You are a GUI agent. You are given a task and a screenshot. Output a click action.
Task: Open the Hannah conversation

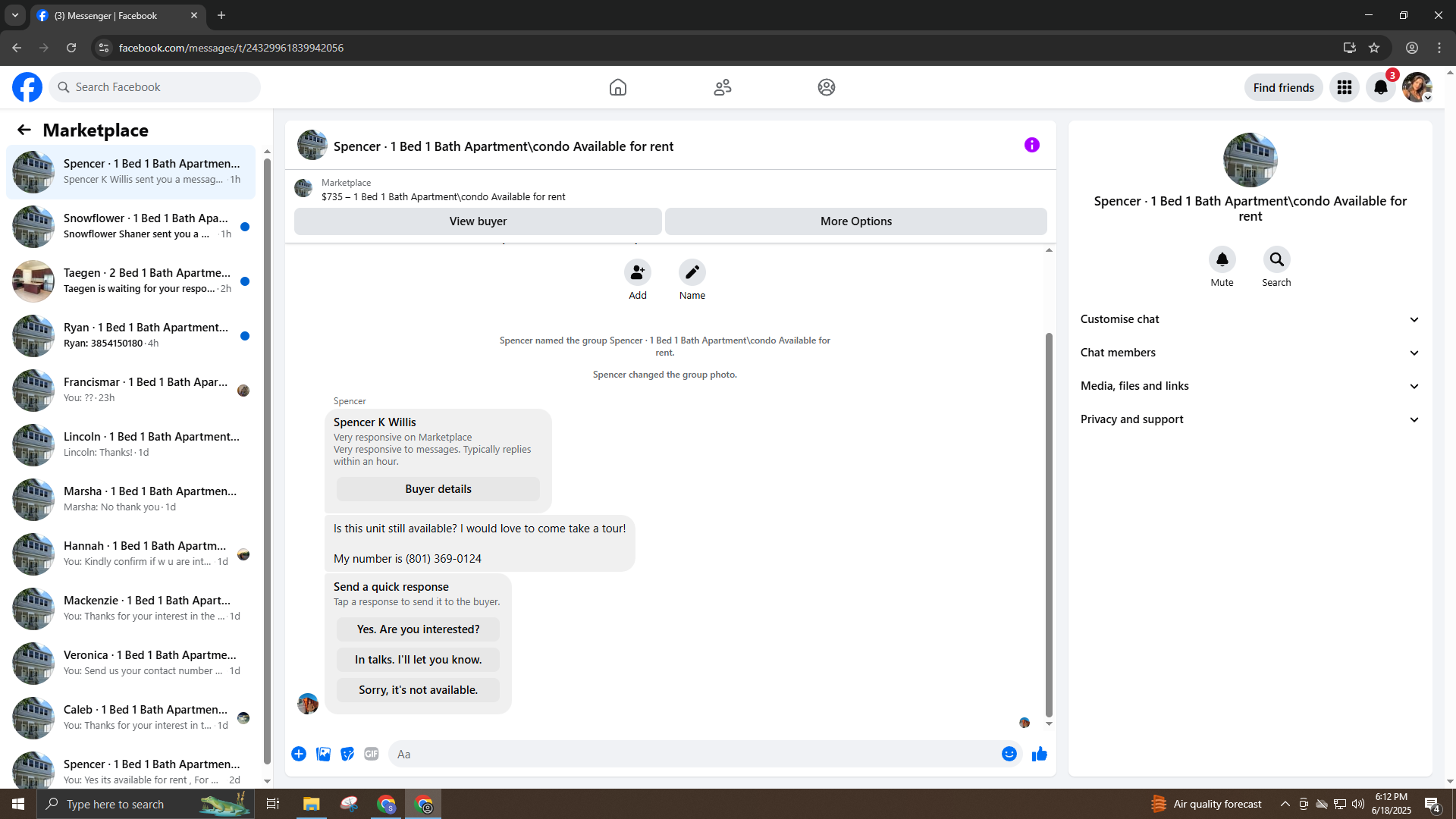tap(130, 554)
